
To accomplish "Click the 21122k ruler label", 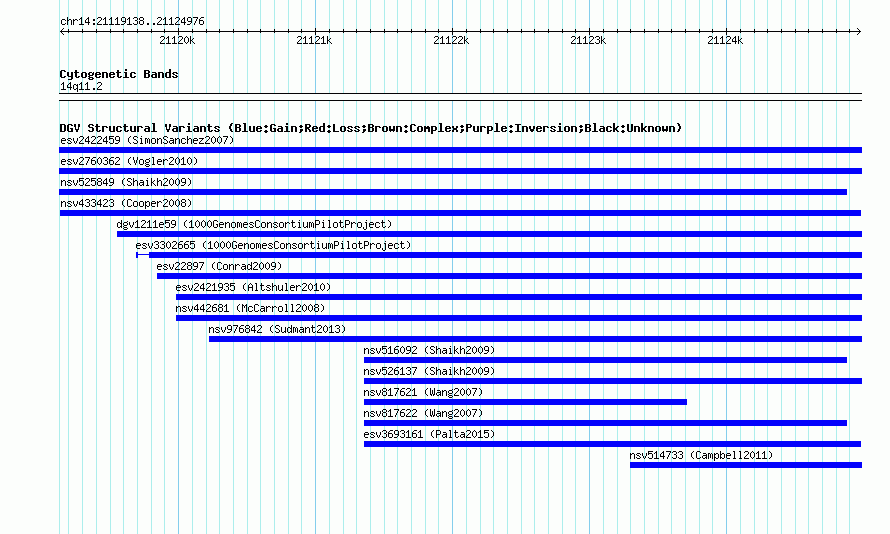I will click(451, 40).
